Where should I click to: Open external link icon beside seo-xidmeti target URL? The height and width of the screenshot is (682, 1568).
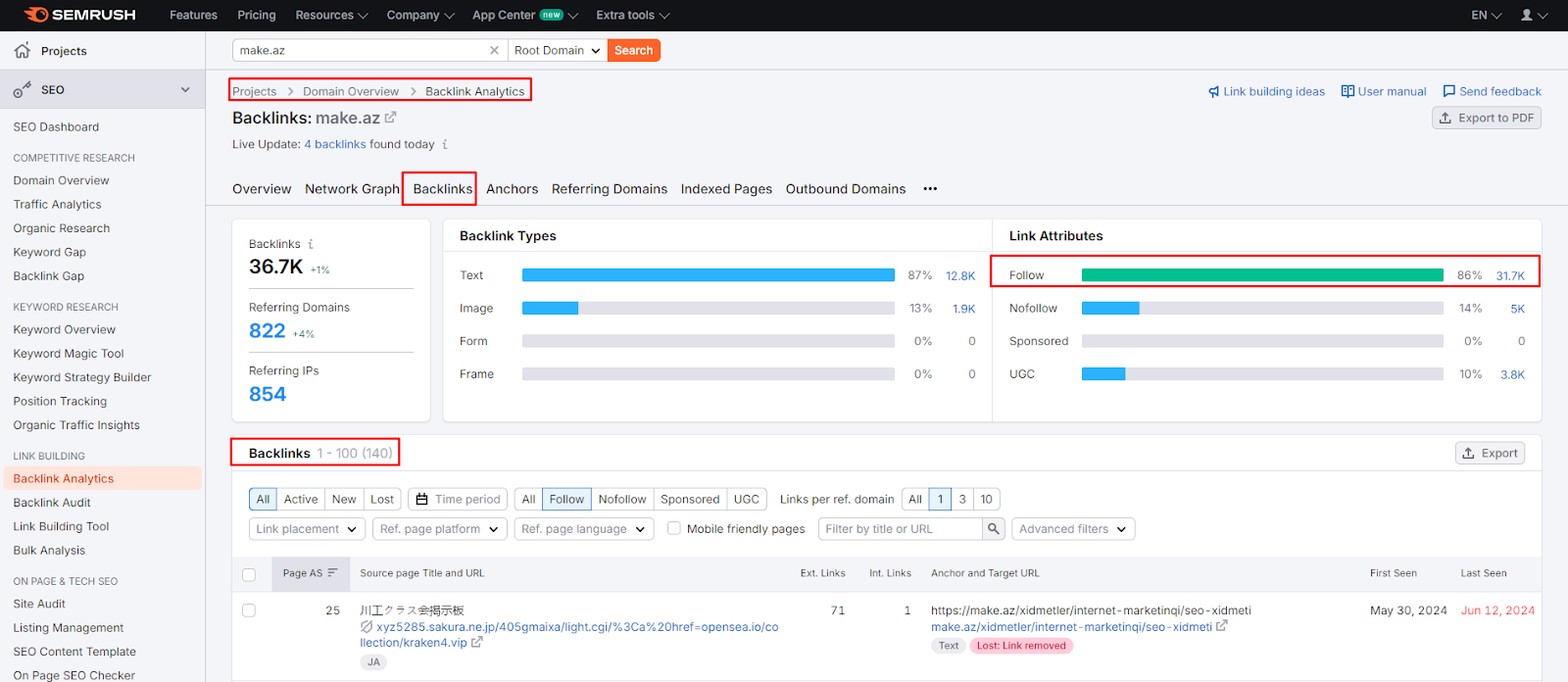pyautogui.click(x=1222, y=626)
